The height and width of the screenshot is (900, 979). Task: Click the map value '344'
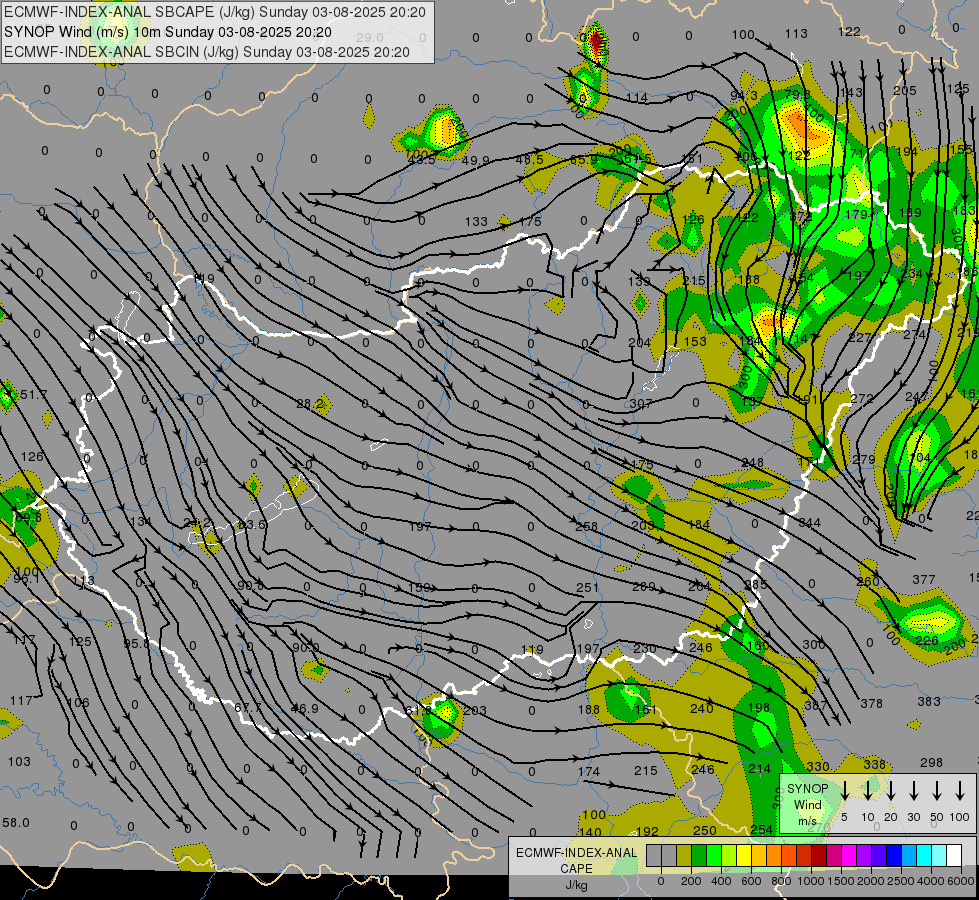coord(810,523)
